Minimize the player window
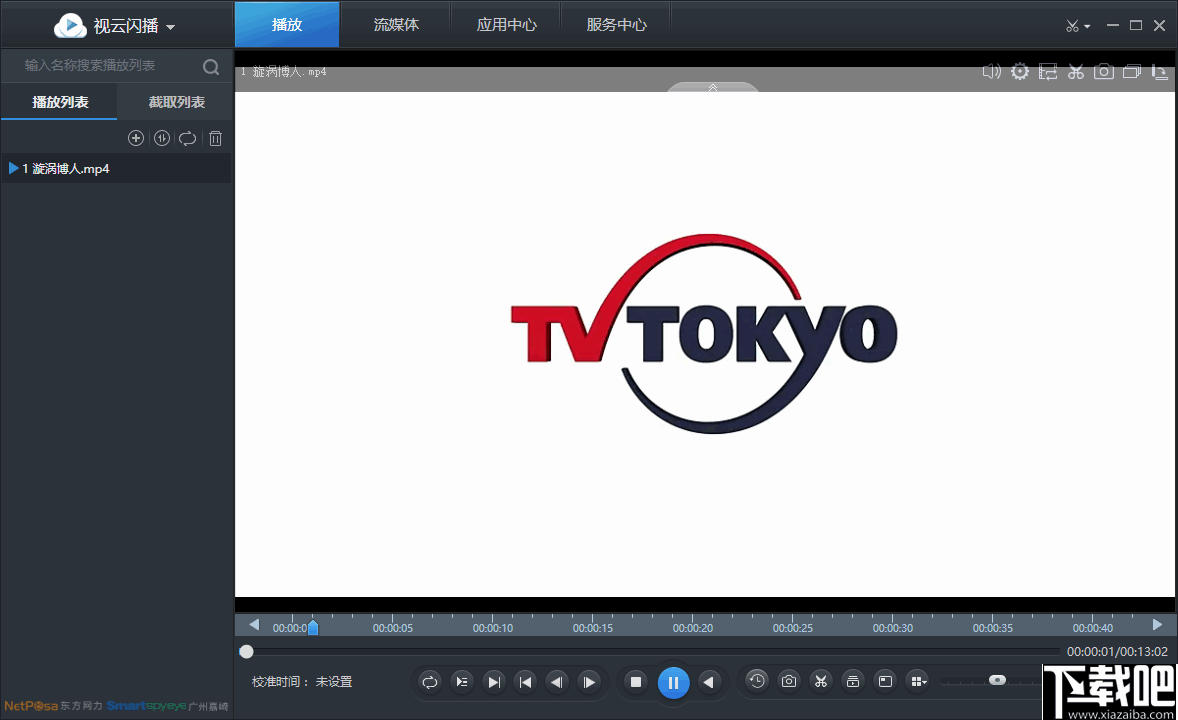1178x720 pixels. point(1113,26)
